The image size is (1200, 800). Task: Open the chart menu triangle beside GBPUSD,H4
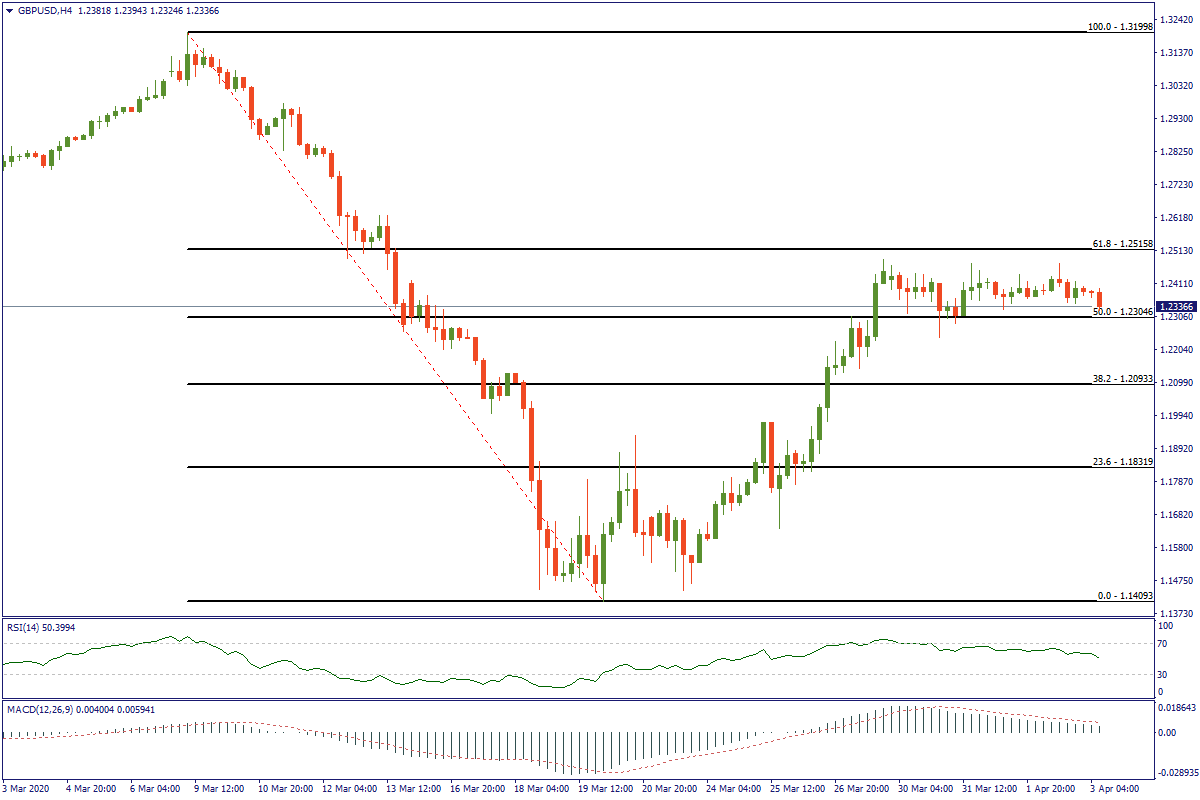click(x=8, y=10)
